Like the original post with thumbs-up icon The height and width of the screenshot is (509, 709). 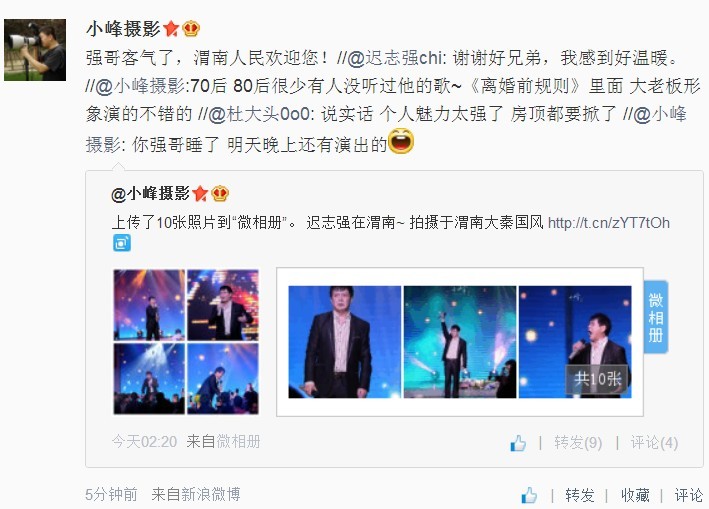pos(518,443)
